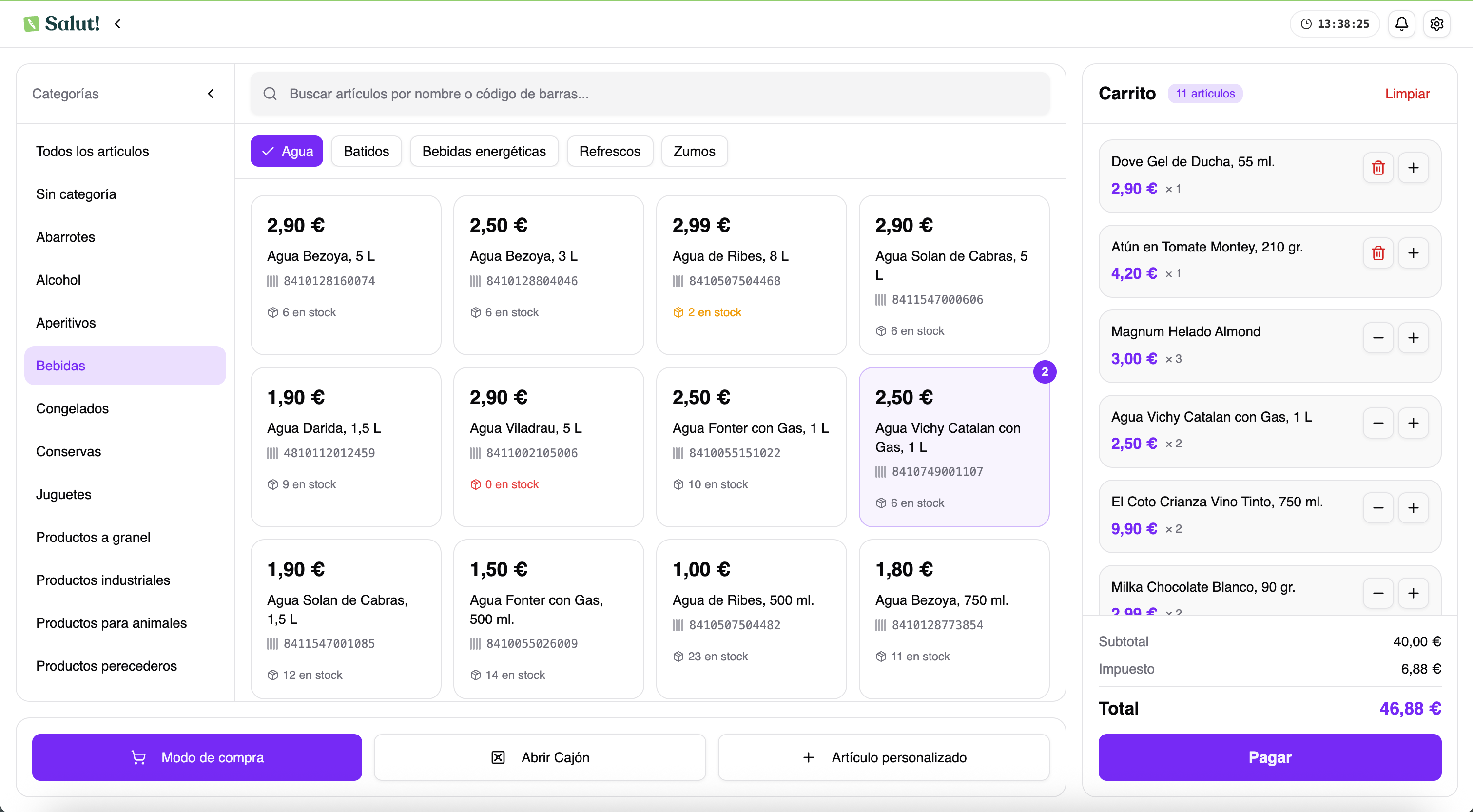
Task: Focus the article search field
Action: coord(650,94)
